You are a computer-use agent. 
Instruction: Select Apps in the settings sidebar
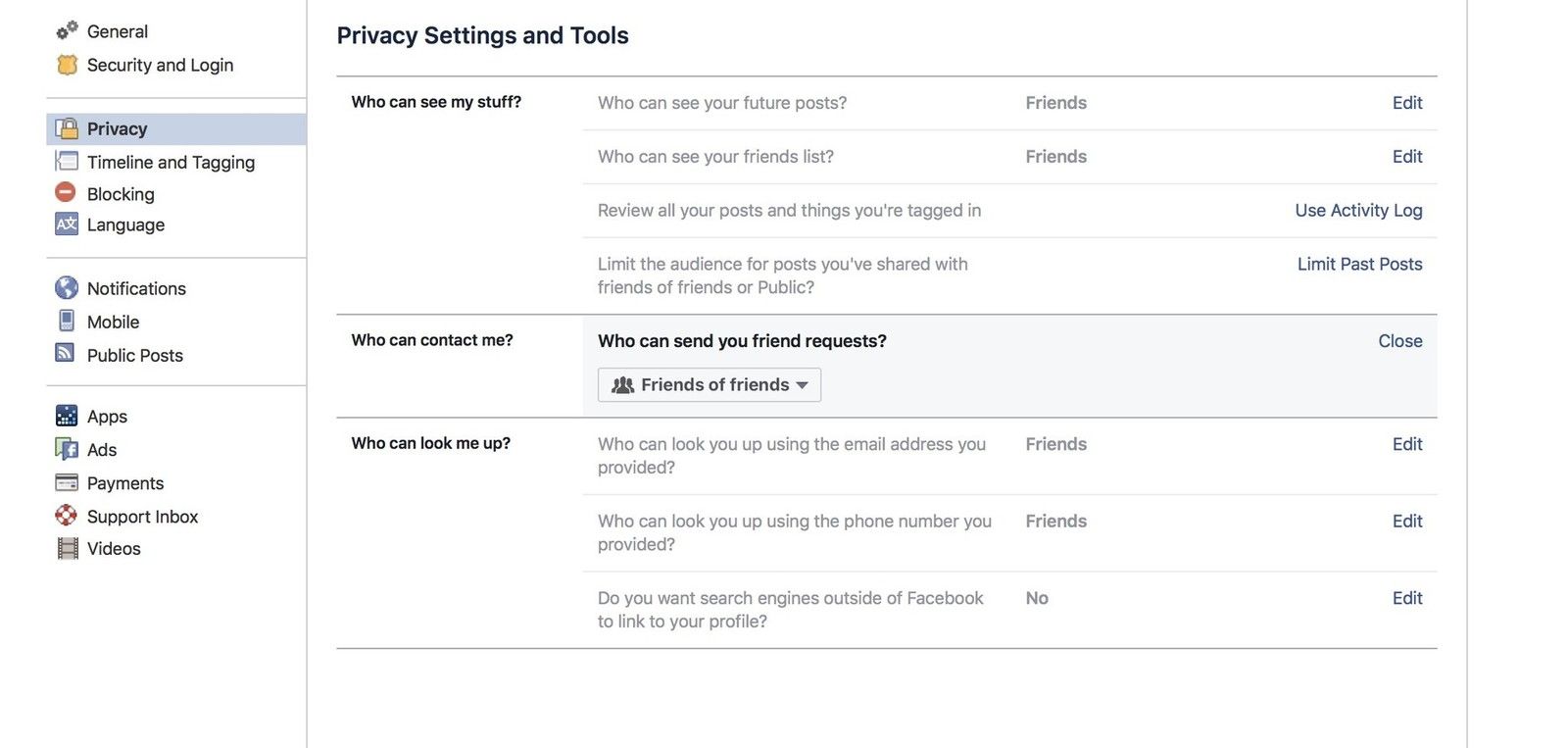(107, 417)
